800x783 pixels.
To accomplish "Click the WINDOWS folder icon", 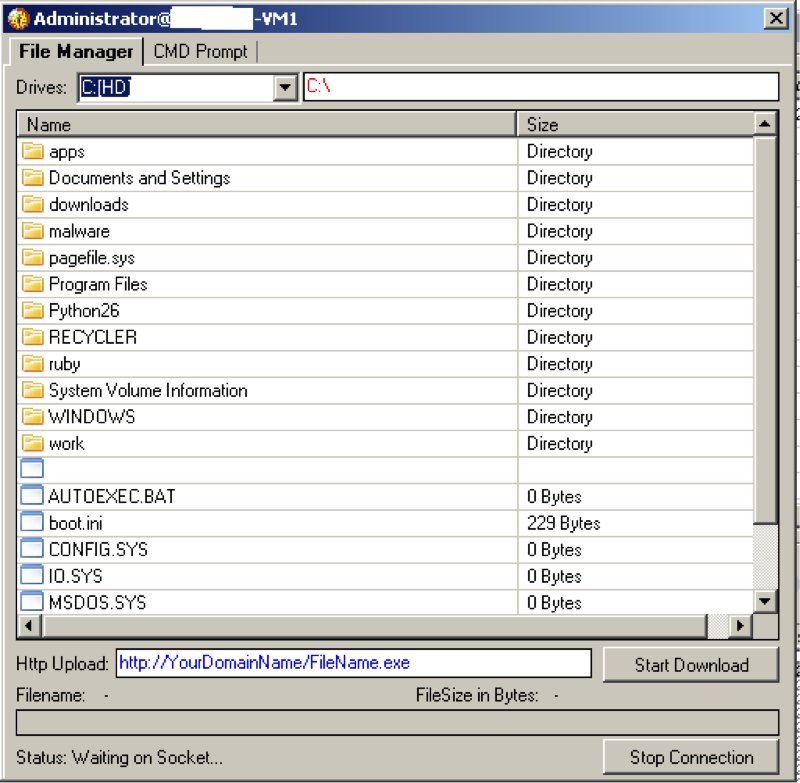I will (33, 417).
